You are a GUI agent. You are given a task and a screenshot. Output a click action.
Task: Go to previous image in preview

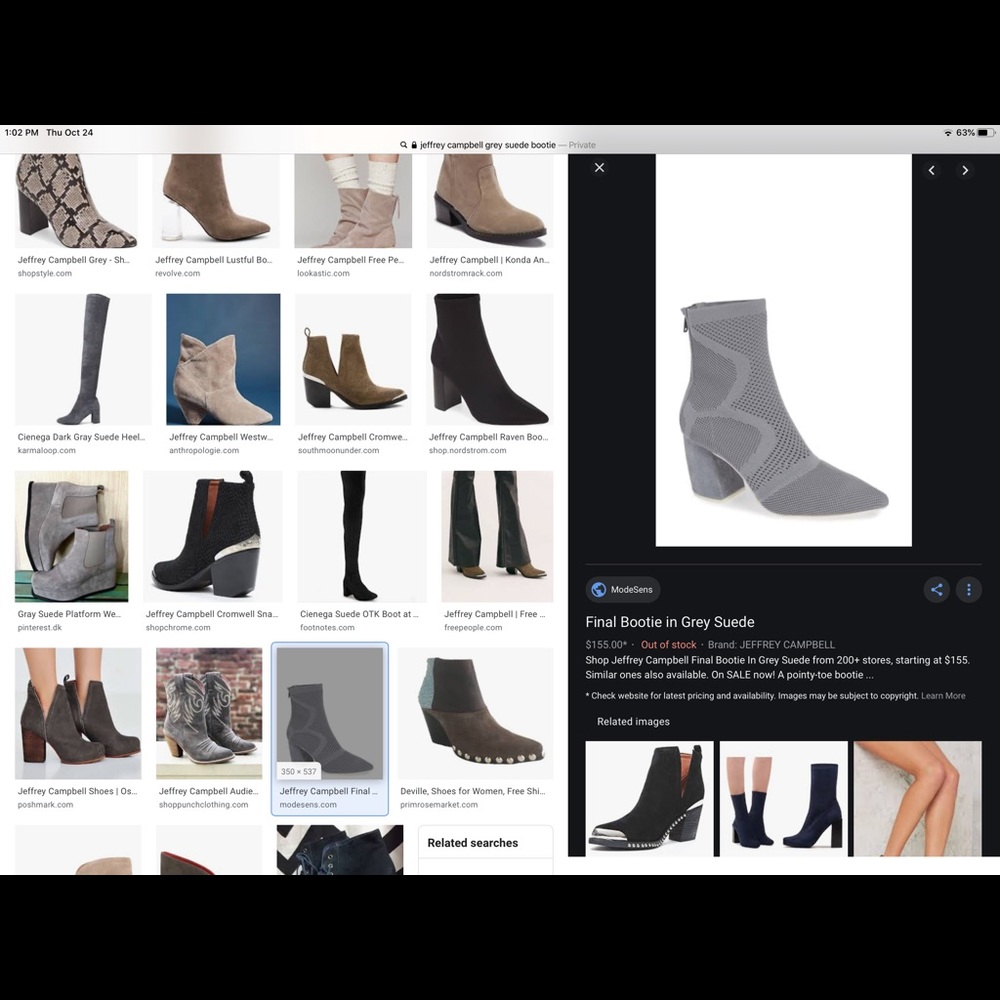point(932,170)
